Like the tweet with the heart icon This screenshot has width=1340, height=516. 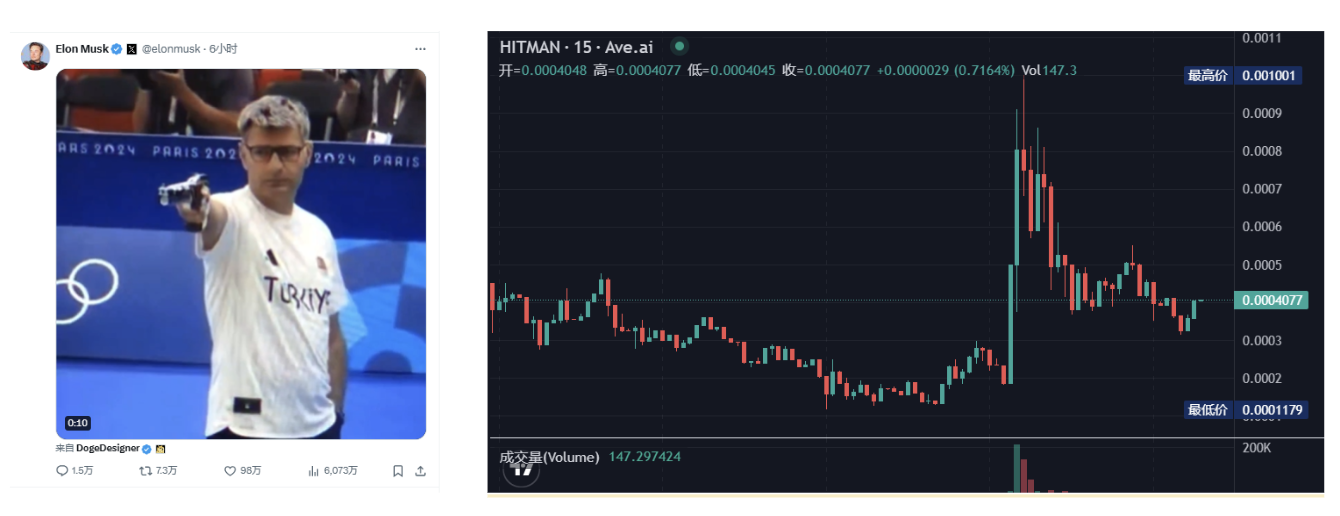pos(229,471)
